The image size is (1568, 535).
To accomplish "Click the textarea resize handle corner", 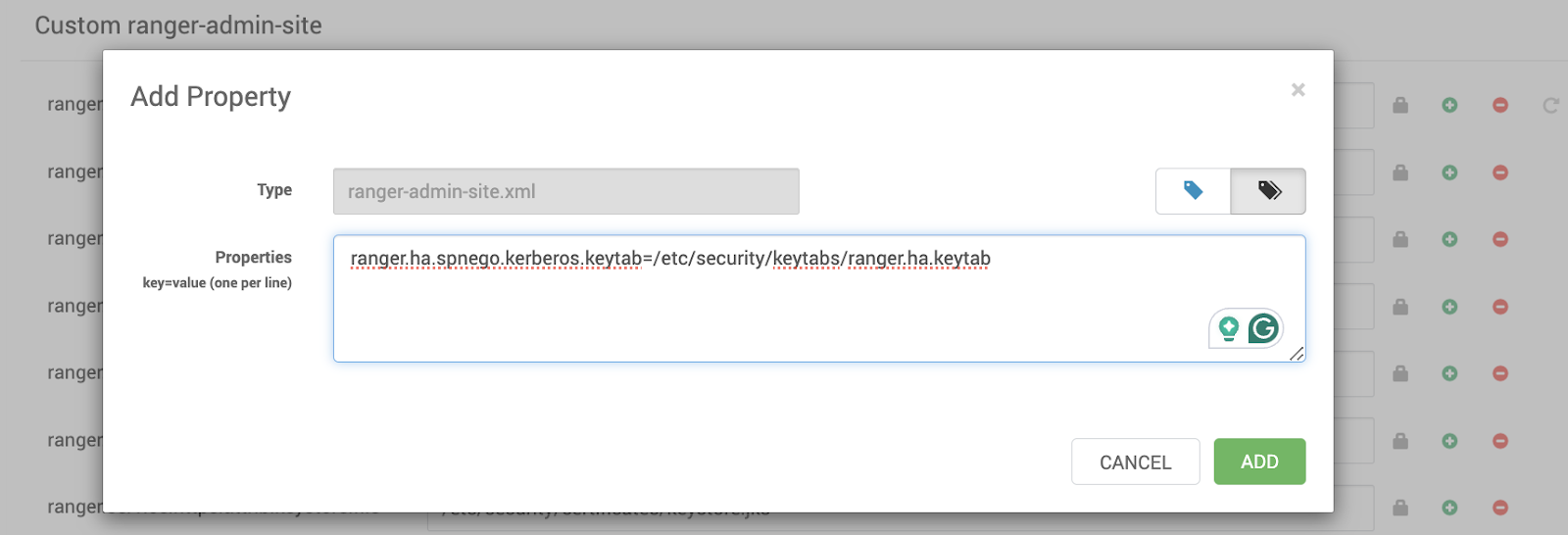I will pyautogui.click(x=1297, y=354).
